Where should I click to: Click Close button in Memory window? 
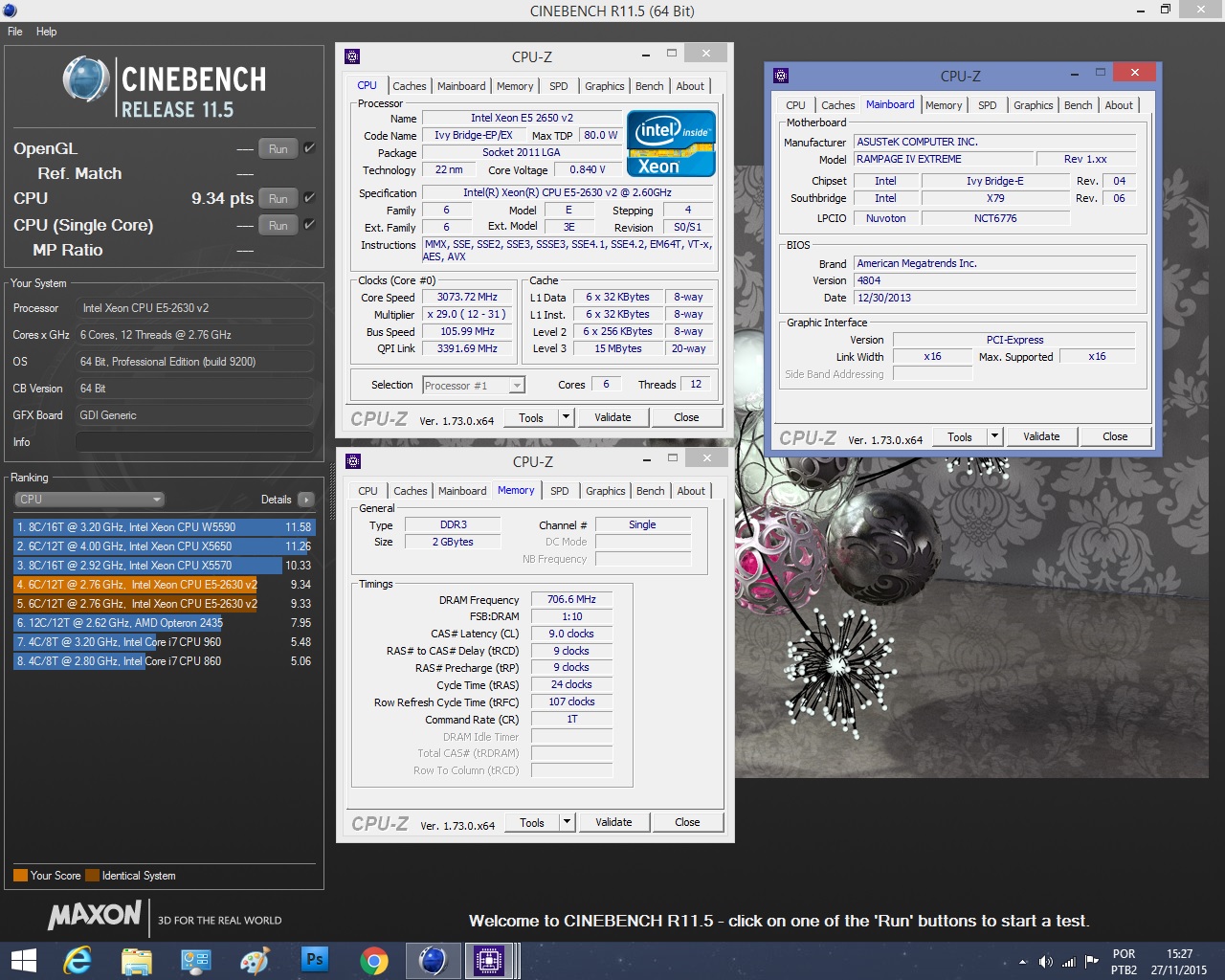(687, 822)
